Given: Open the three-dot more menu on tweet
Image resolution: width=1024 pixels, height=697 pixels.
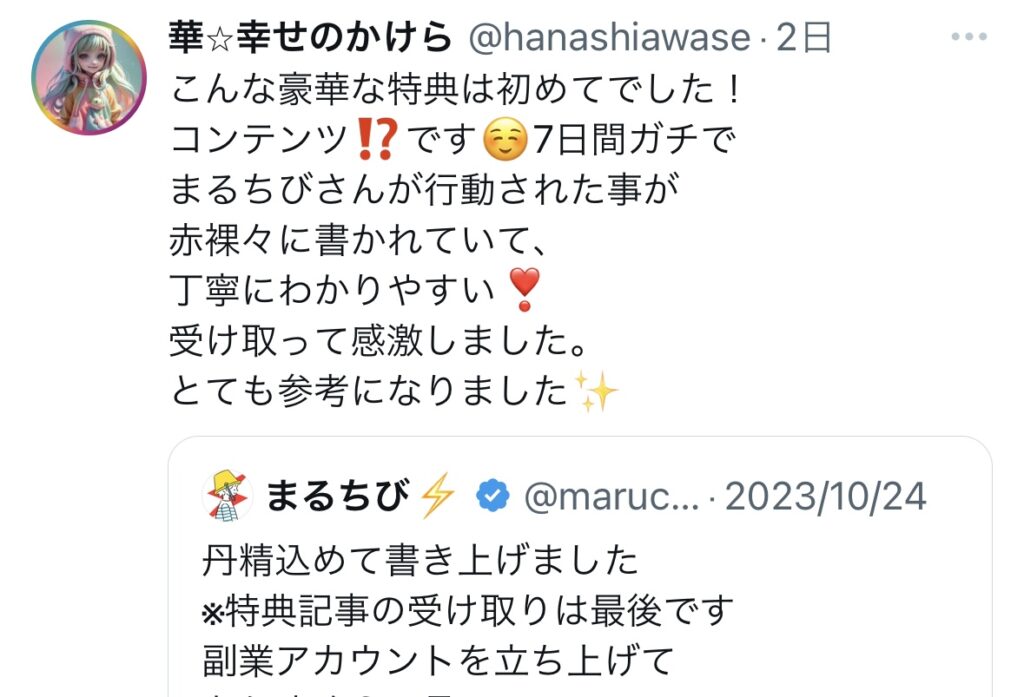Looking at the screenshot, I should (968, 37).
